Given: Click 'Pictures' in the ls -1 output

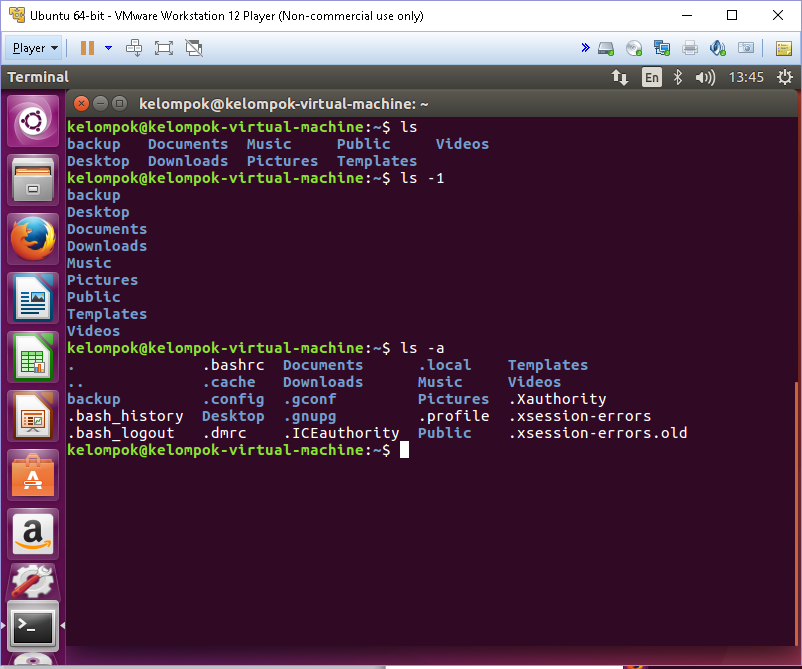Looking at the screenshot, I should point(102,280).
